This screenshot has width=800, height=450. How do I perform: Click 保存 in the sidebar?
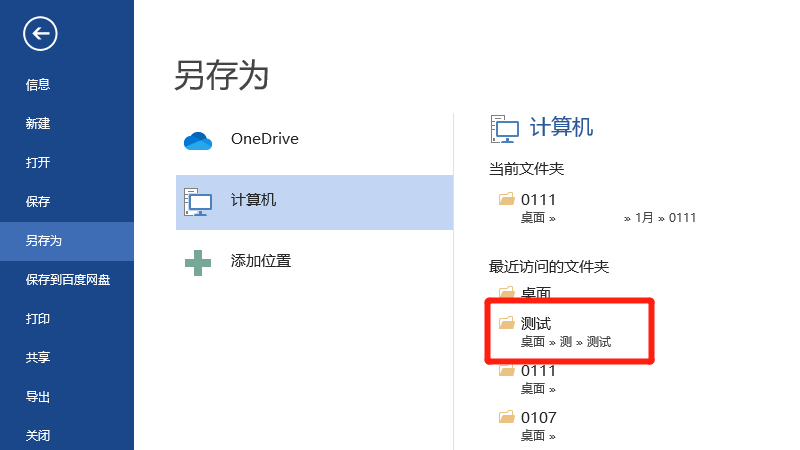click(x=38, y=202)
